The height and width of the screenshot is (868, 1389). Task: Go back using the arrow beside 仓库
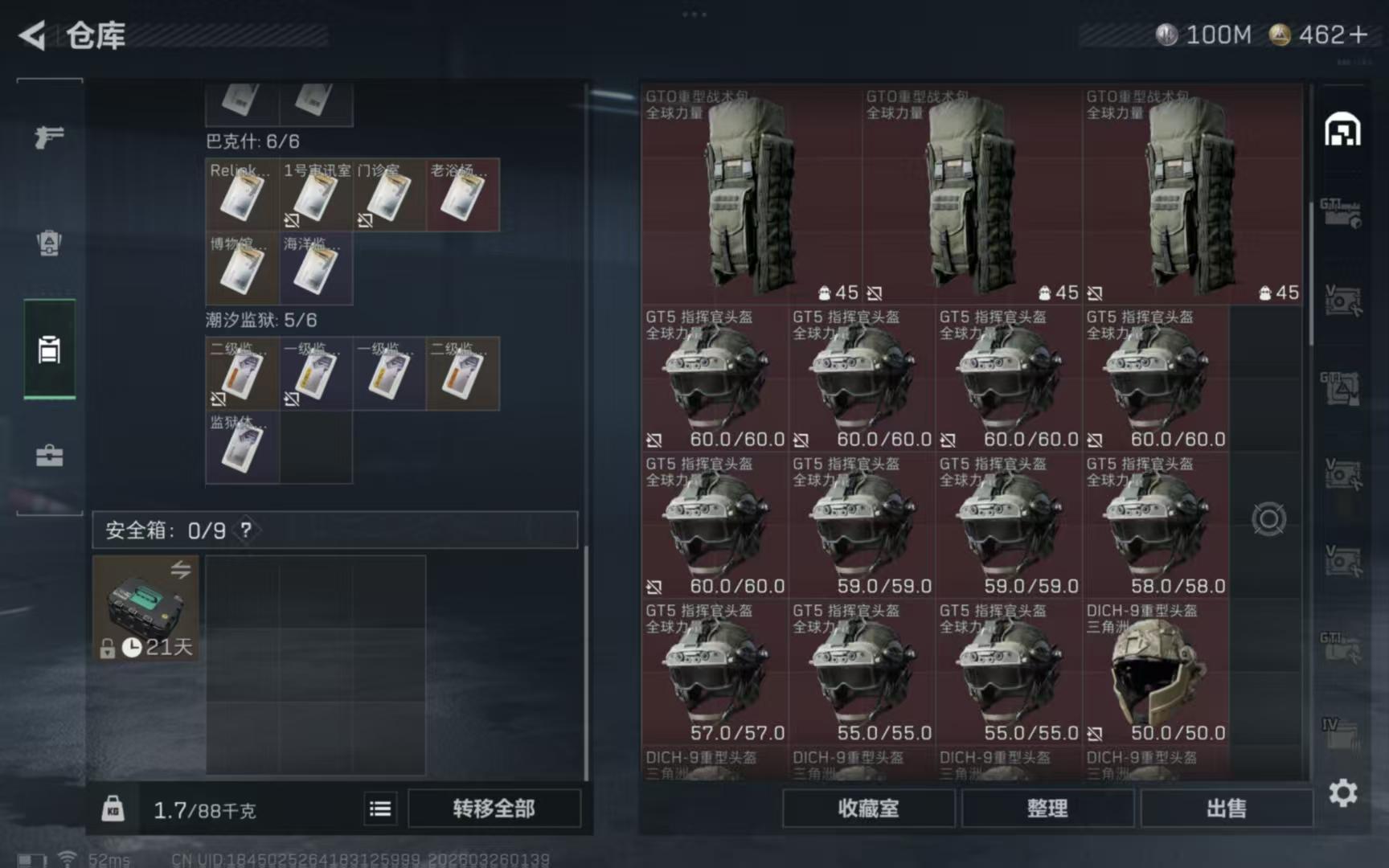32,35
